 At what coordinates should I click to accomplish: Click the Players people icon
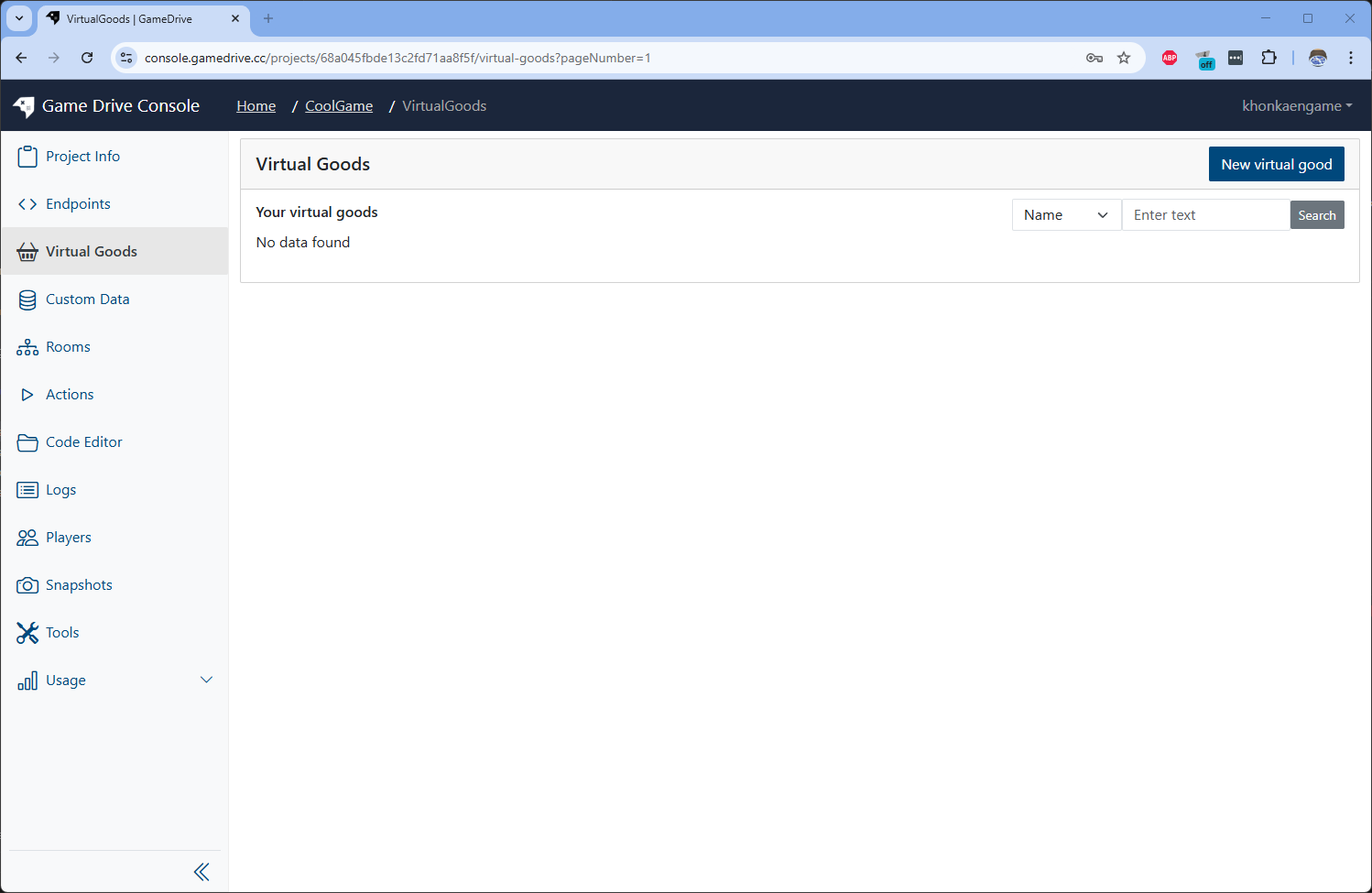27,538
